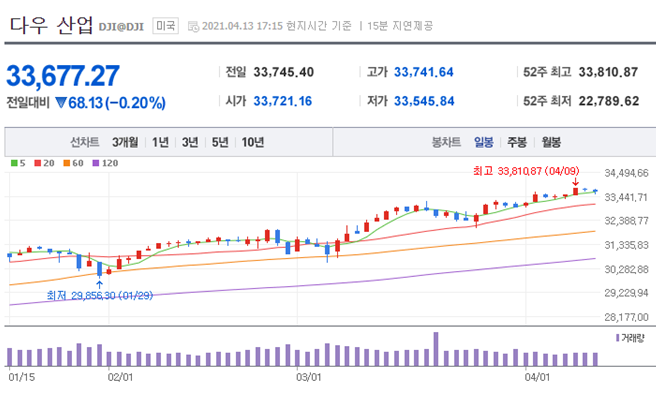Click the 다우 산업 index title

(51, 25)
